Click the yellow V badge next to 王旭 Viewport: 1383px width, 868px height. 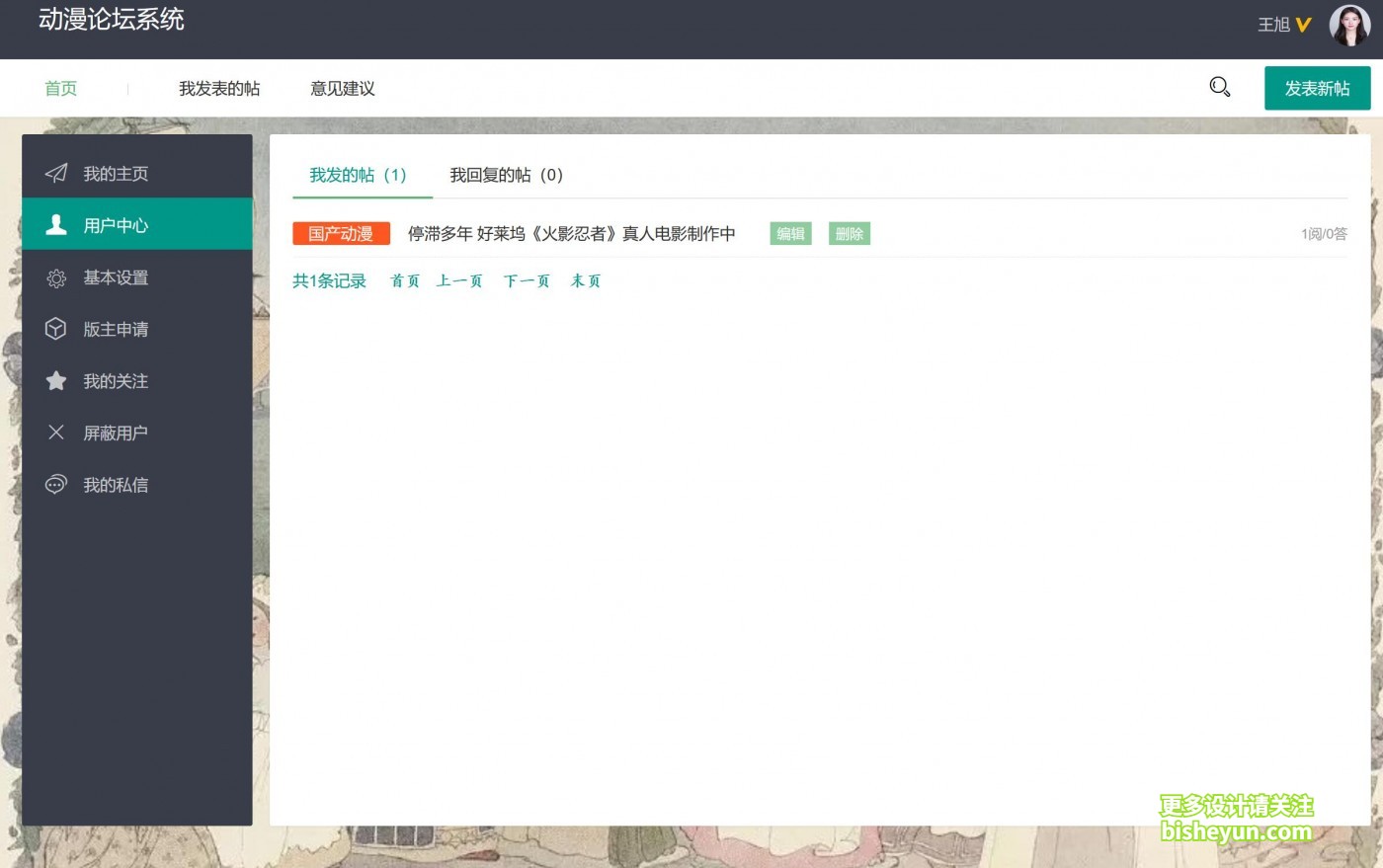[1303, 25]
